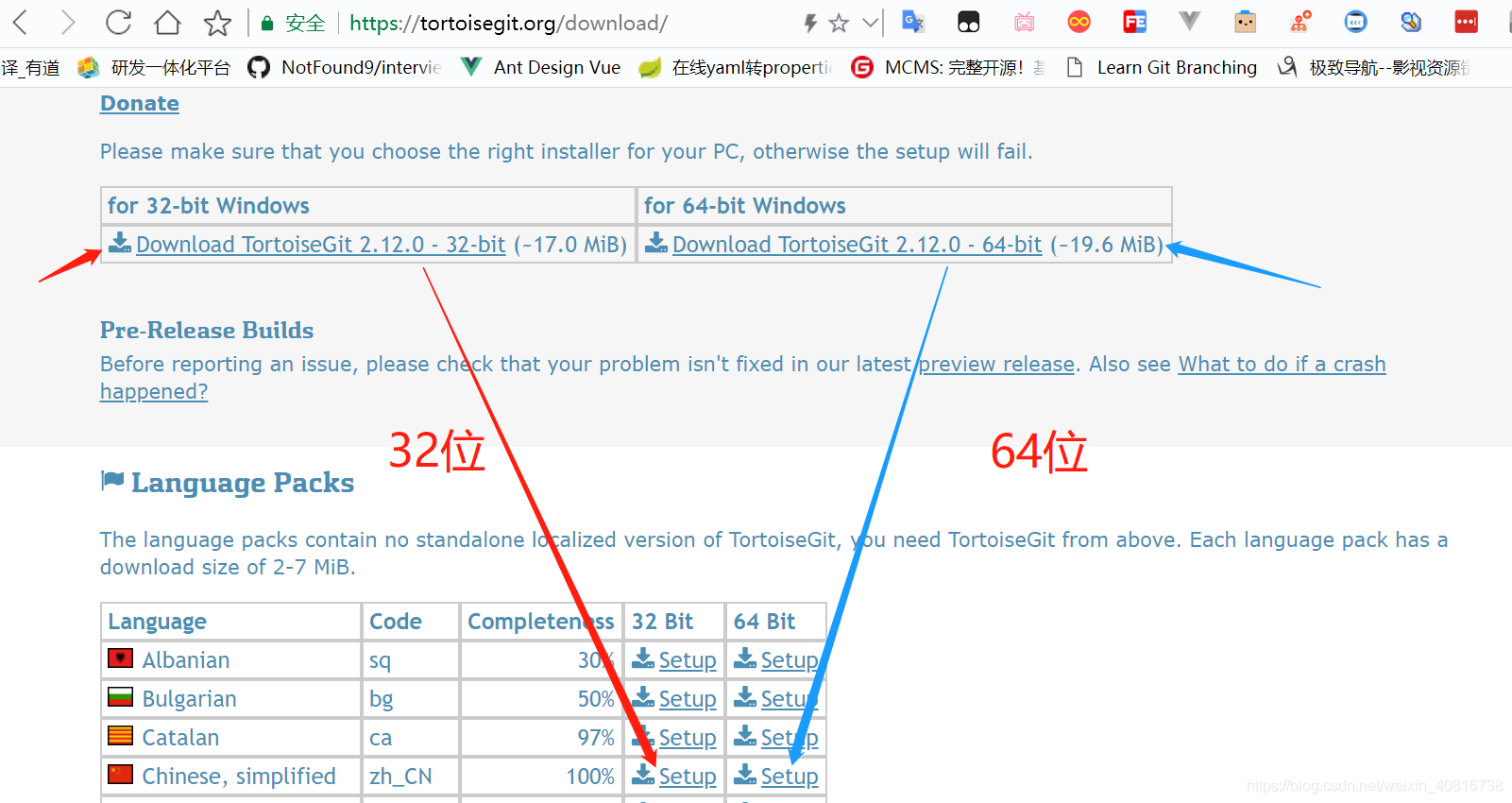Open the preview release link
Image resolution: width=1512 pixels, height=803 pixels.
coord(996,365)
